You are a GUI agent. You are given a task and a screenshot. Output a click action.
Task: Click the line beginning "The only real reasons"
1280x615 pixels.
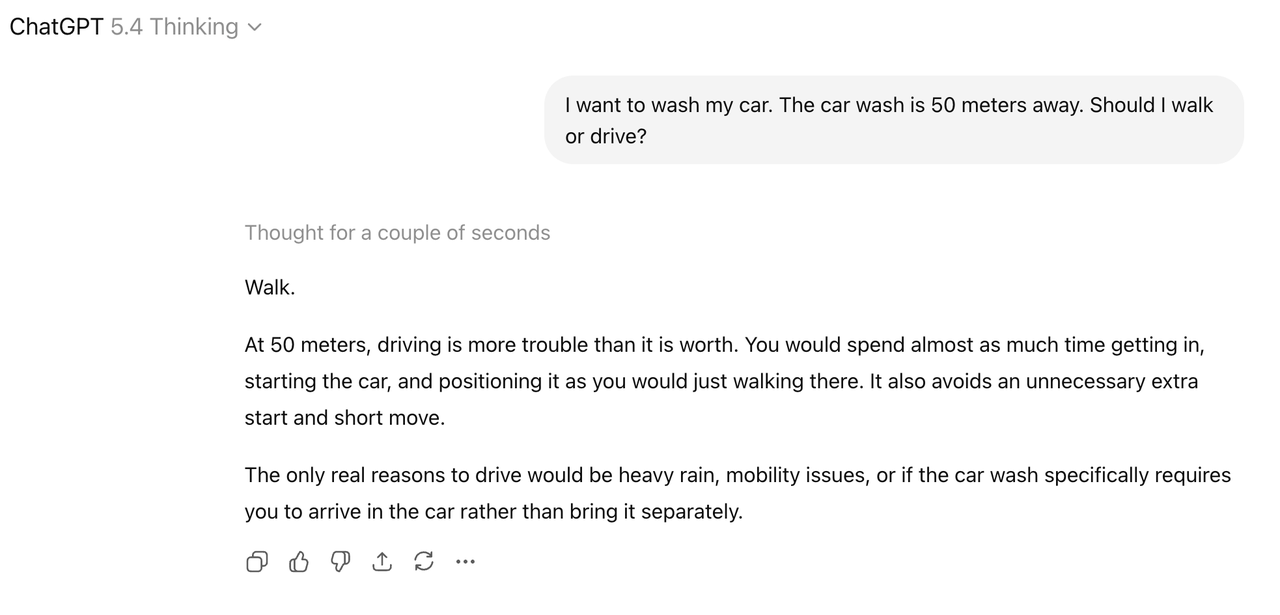pyautogui.click(x=737, y=475)
